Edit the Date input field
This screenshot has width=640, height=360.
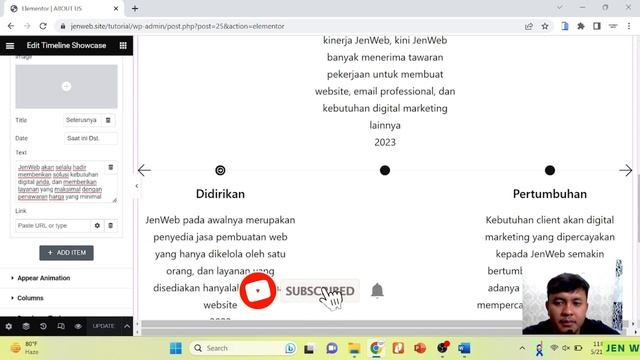pos(91,138)
